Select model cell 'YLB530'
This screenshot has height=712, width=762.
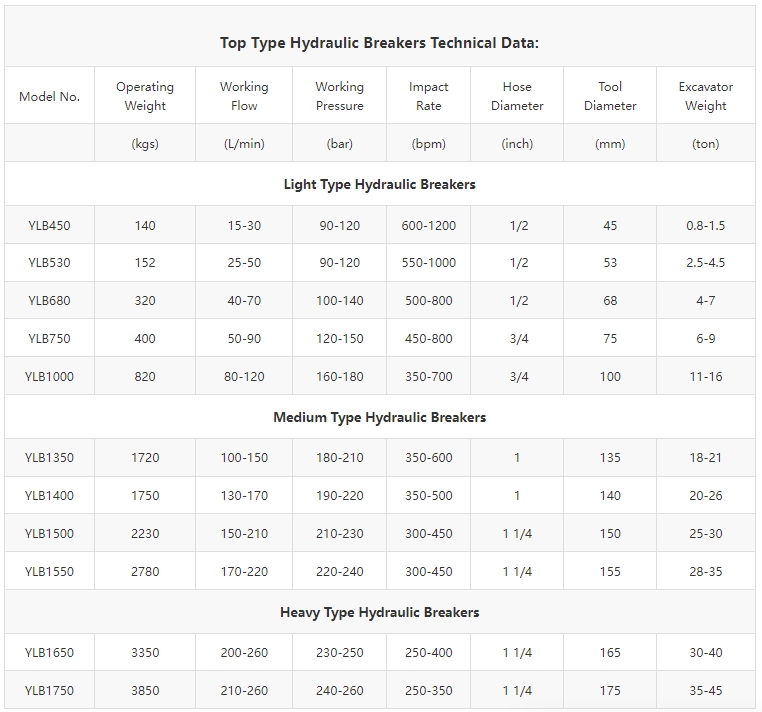(x=49, y=262)
